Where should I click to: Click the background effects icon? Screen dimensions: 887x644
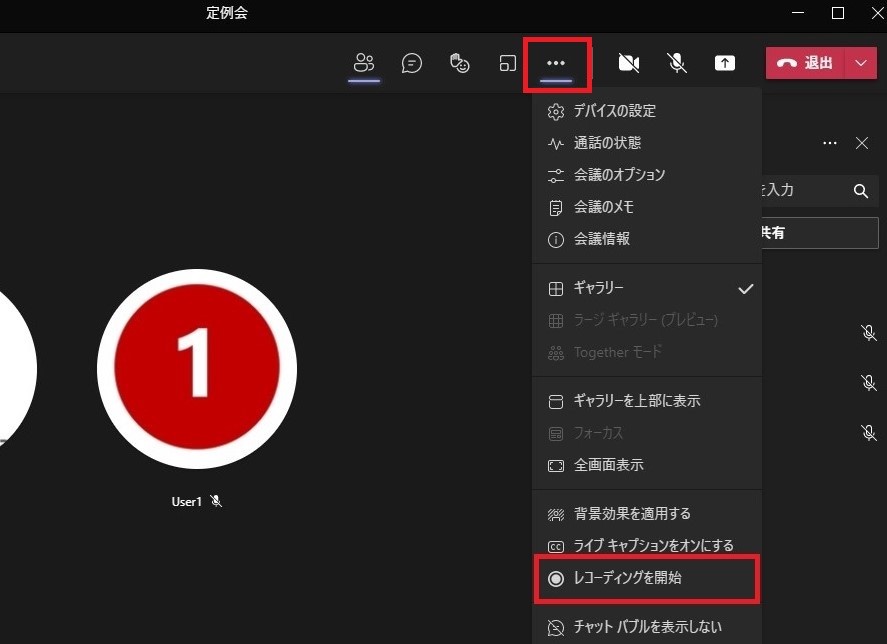556,514
